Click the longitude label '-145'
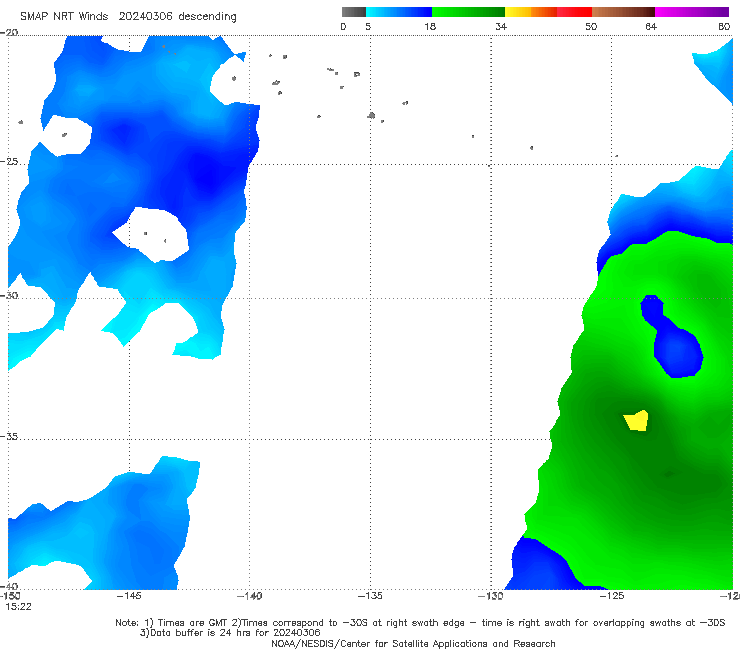This screenshot has height=650, width=740. (129, 596)
